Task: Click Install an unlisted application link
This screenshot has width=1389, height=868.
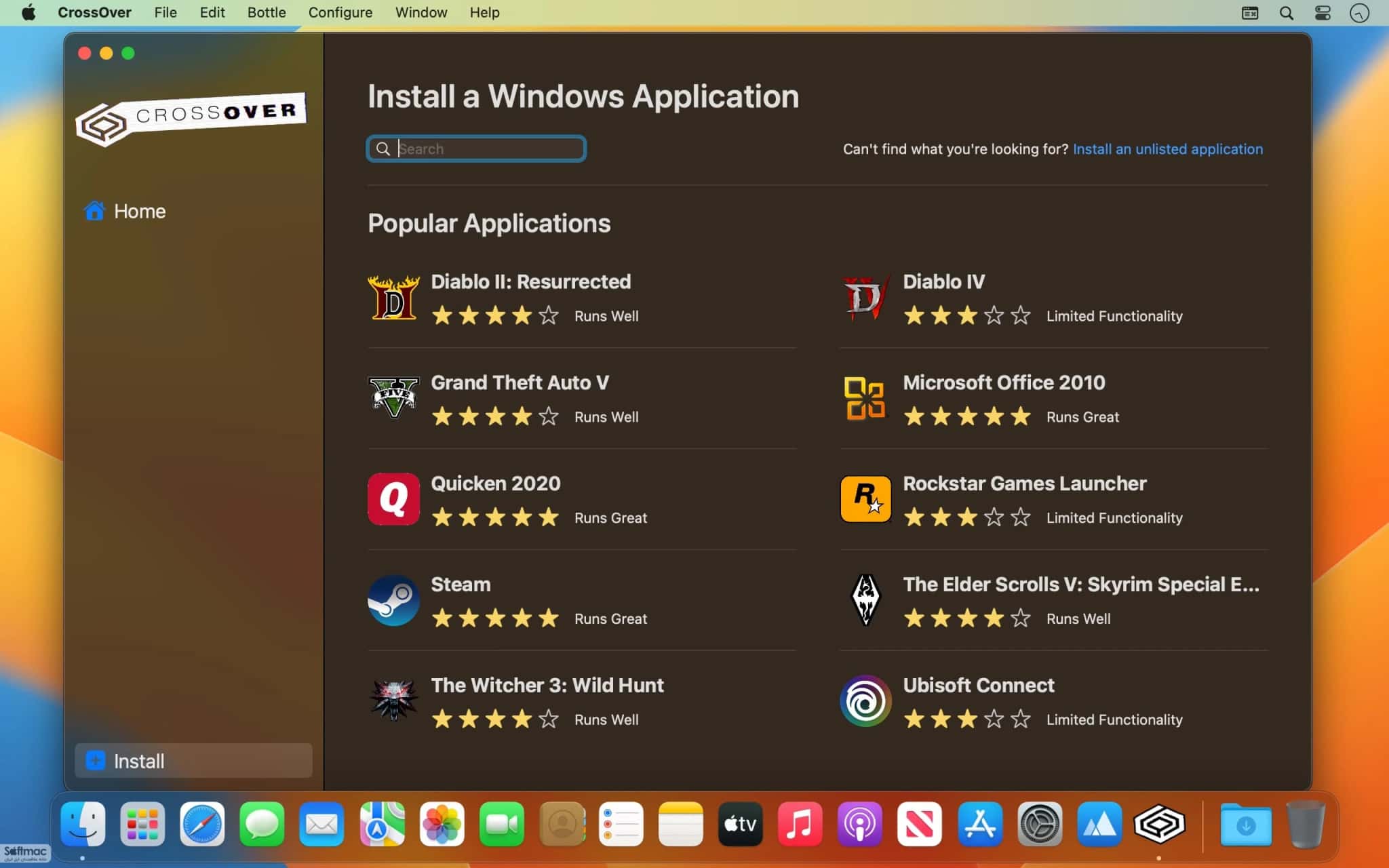Action: pos(1167,149)
